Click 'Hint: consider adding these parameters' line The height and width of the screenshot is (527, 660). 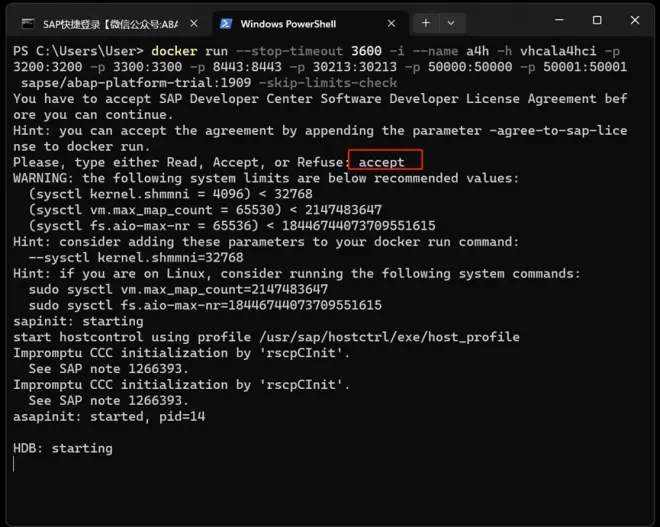266,242
